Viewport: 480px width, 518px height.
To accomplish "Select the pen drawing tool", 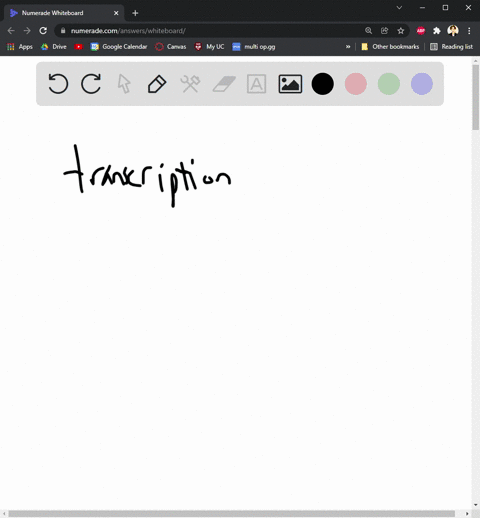I will click(x=157, y=84).
